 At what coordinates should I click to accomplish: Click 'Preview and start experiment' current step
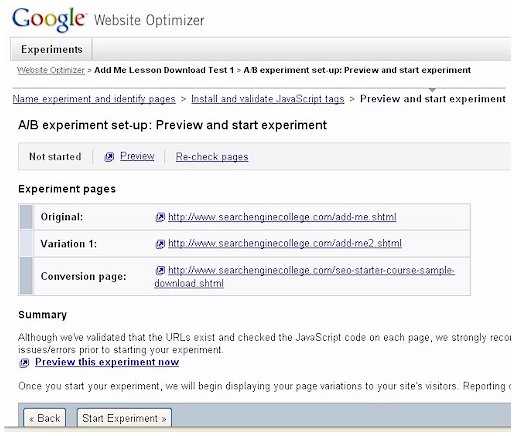tap(433, 99)
